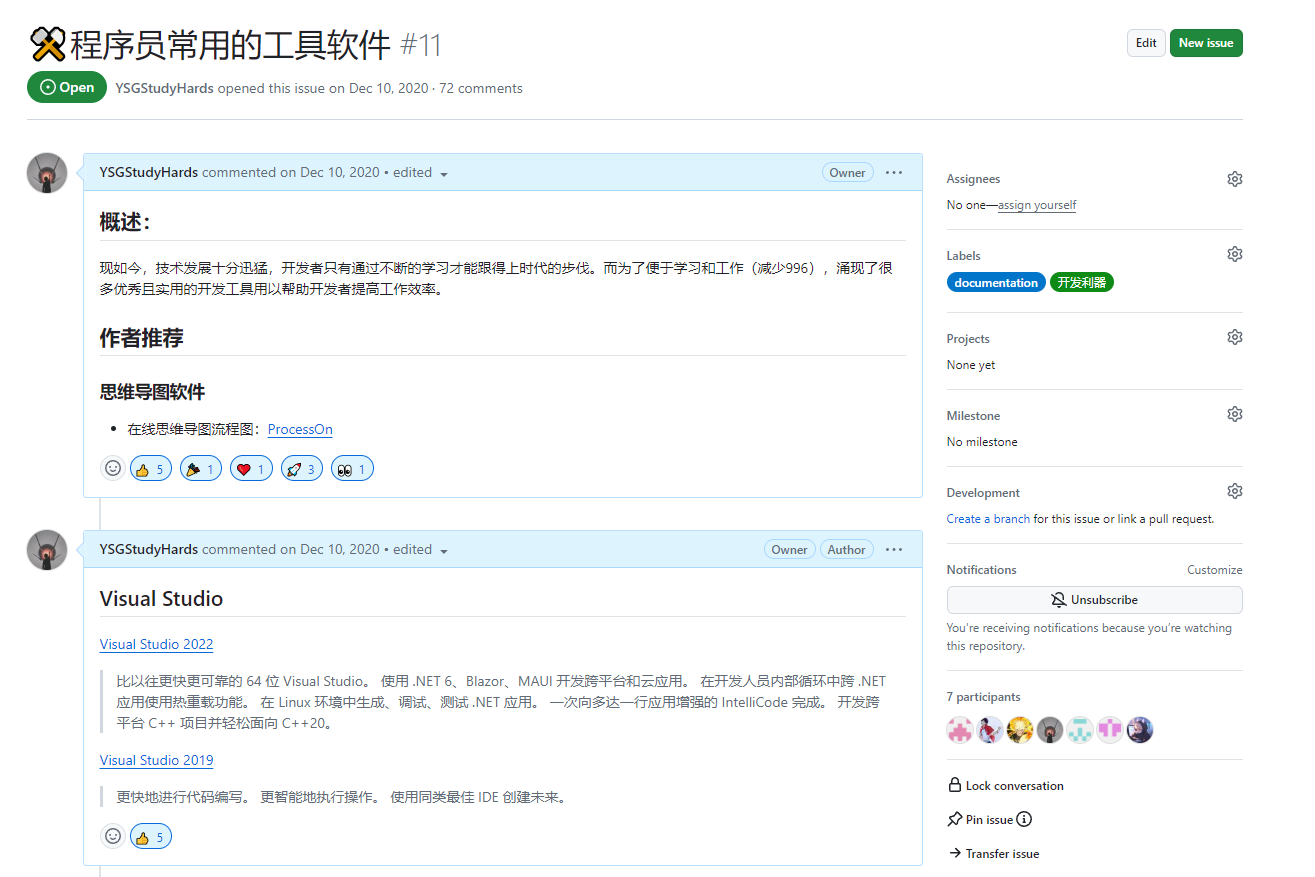Open Development settings gear
1315x877 pixels.
[x=1234, y=491]
